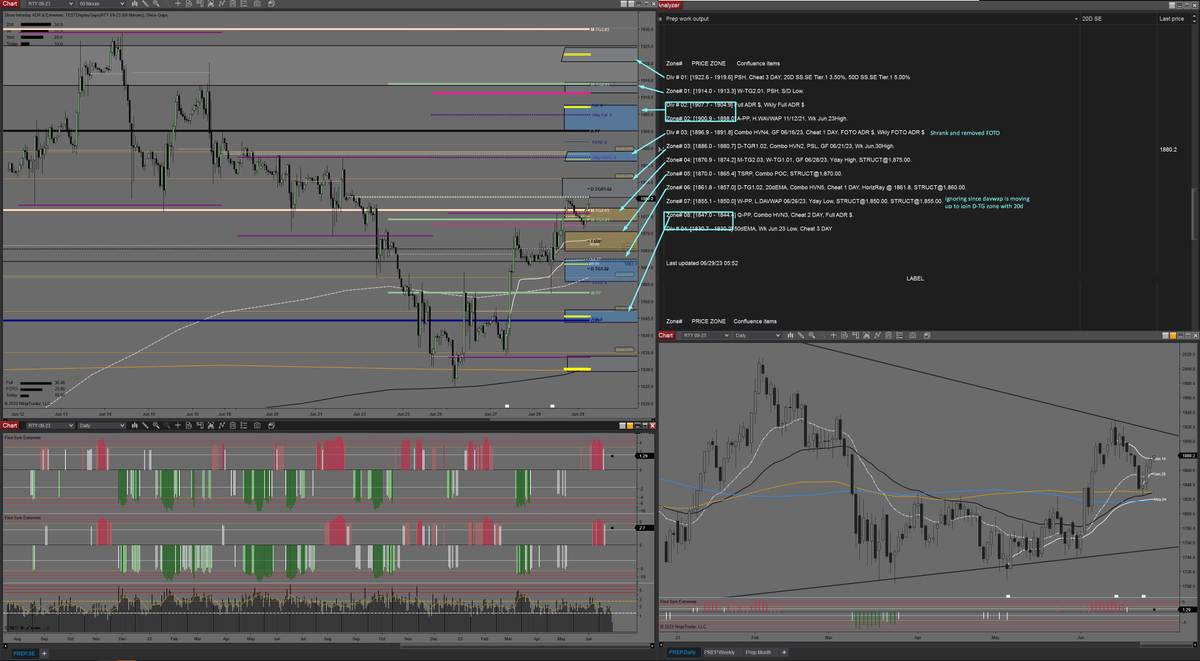Click bottom-left Daily chart horizontal scroll slider
The width and height of the screenshot is (1200, 661).
click(x=524, y=646)
